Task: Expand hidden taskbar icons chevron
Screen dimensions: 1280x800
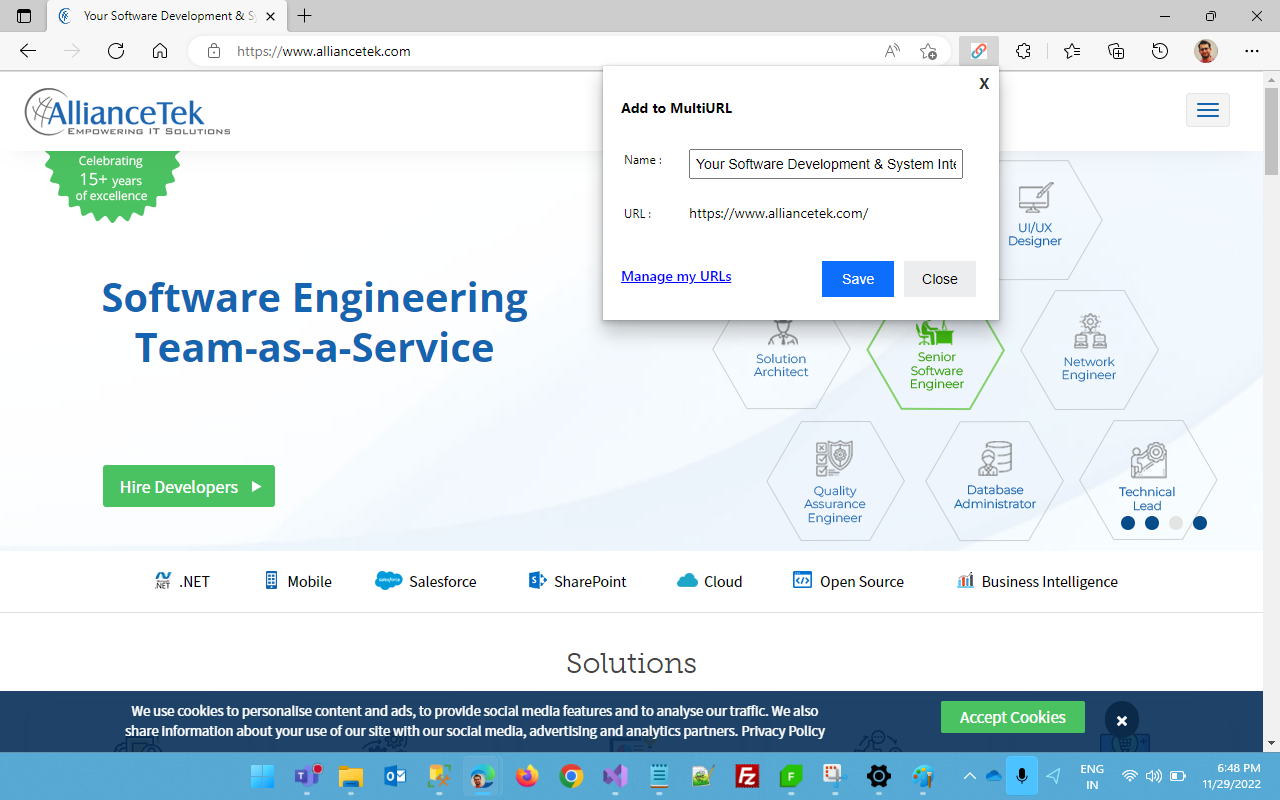Action: click(969, 776)
